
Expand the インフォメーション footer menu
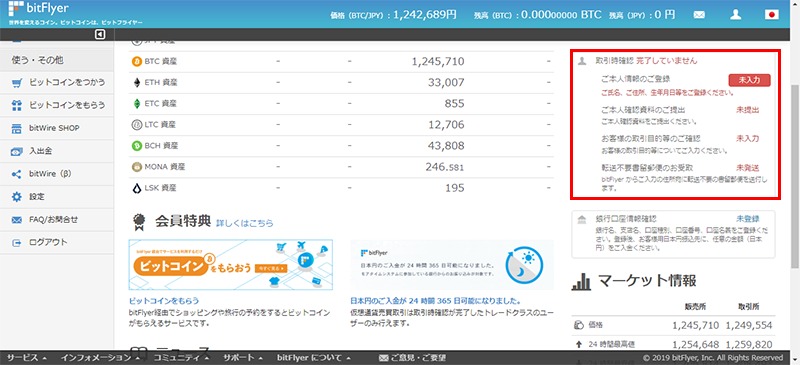(100, 357)
